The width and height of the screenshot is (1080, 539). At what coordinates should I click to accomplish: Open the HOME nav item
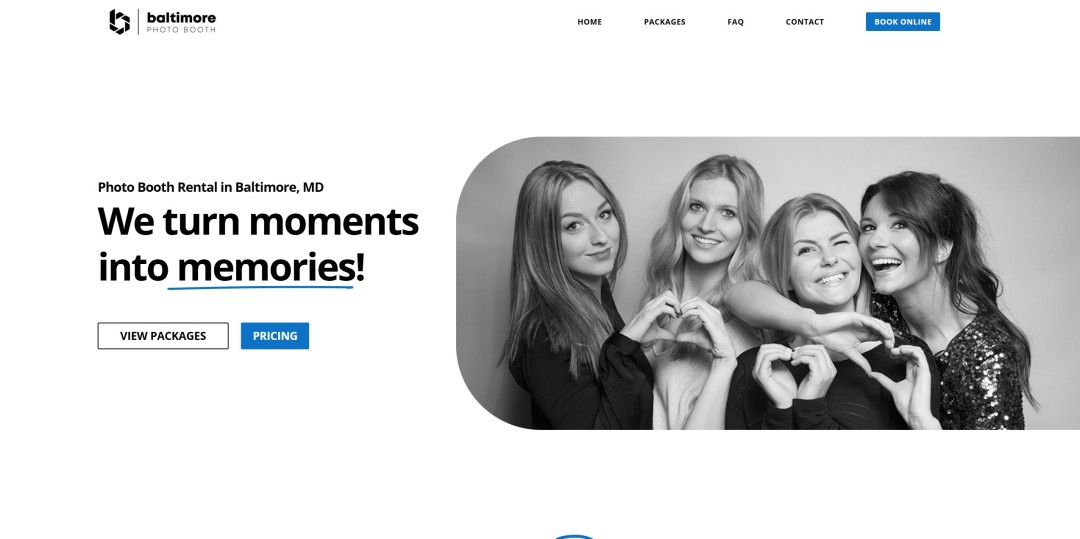(x=590, y=22)
